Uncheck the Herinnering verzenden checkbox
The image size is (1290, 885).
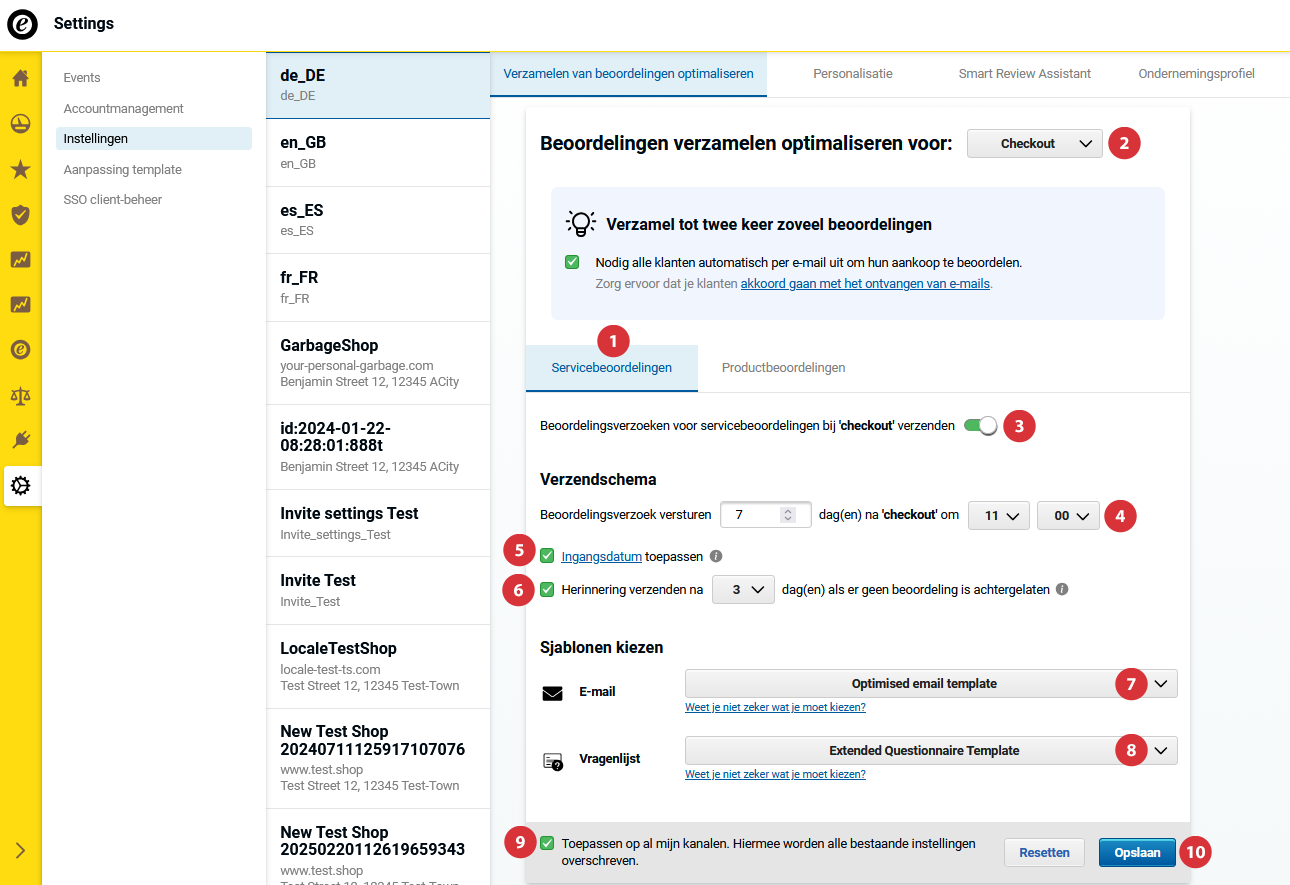coord(547,589)
